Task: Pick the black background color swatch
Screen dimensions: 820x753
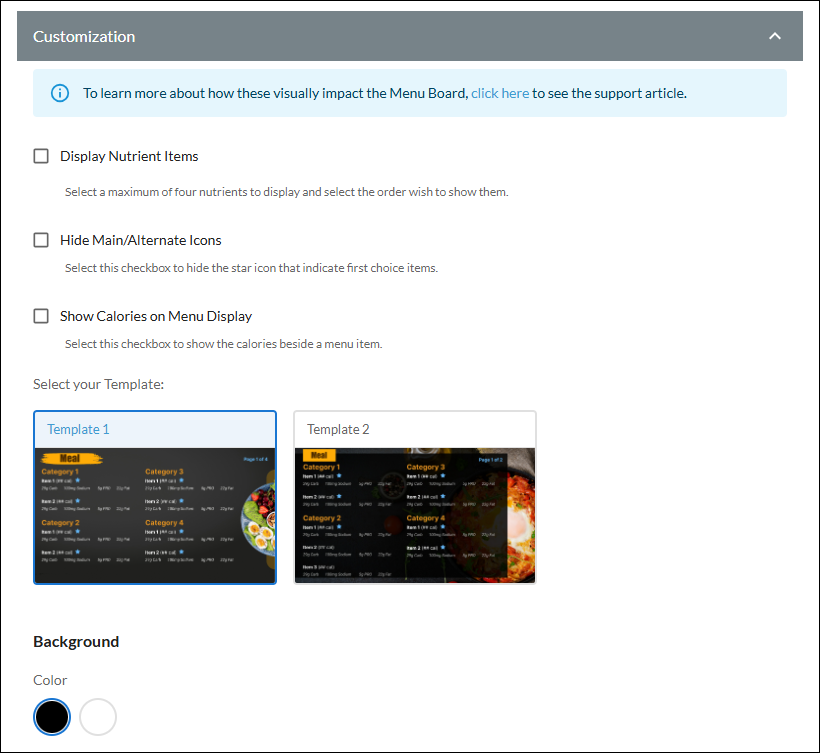Action: point(52,716)
